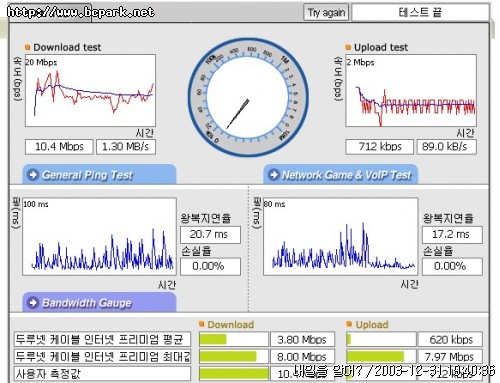Select the 20.7 ms round-trip value
This screenshot has height=383, width=500.
click(210, 235)
